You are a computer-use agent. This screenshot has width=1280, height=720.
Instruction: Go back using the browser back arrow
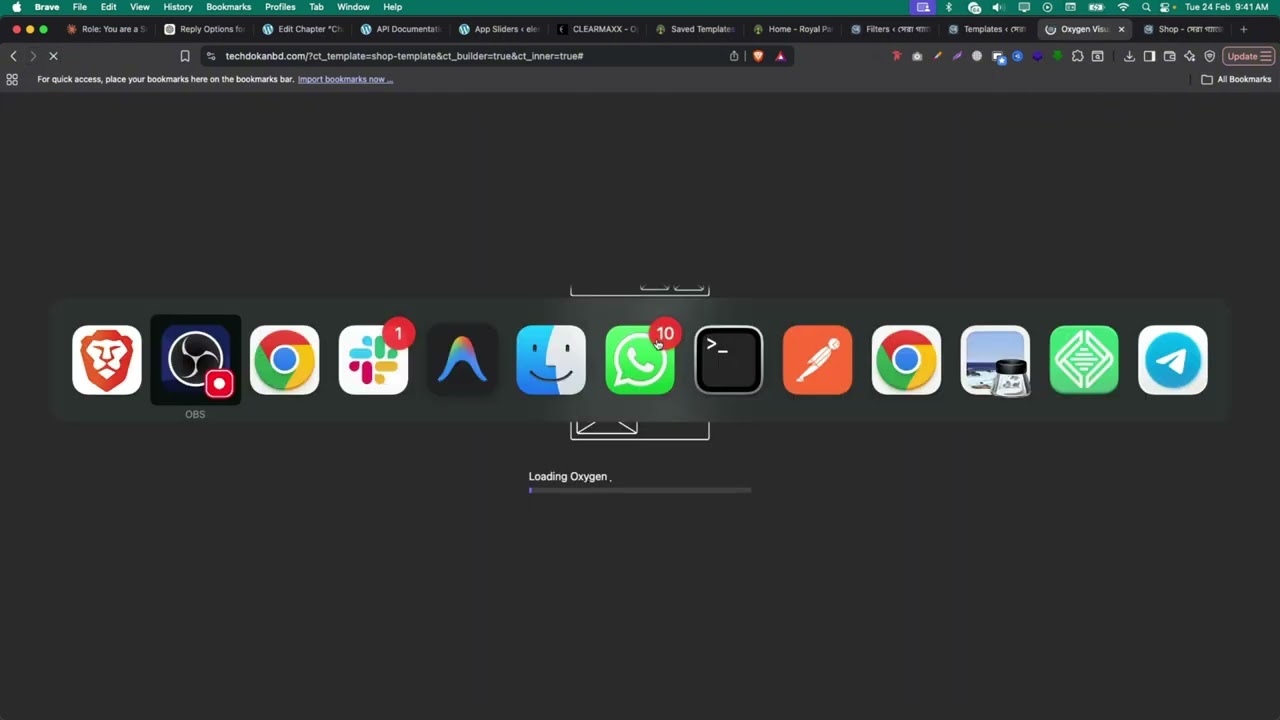coord(13,56)
